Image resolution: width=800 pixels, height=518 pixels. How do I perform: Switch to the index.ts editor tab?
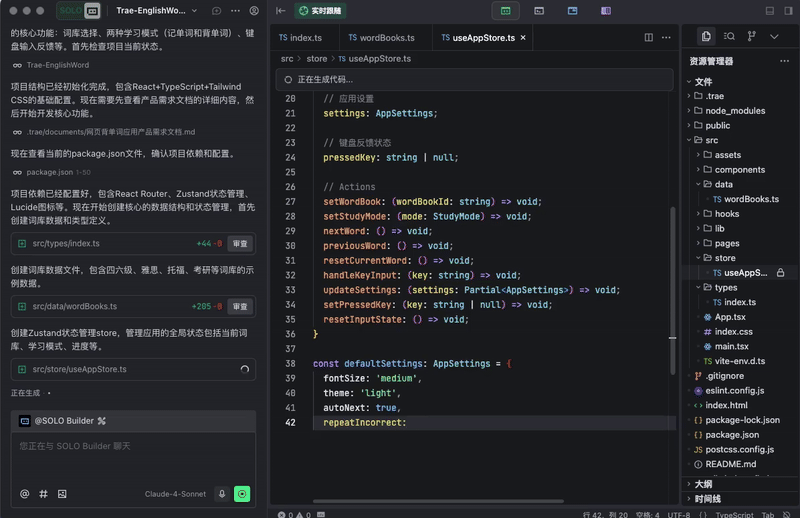tap(300, 38)
